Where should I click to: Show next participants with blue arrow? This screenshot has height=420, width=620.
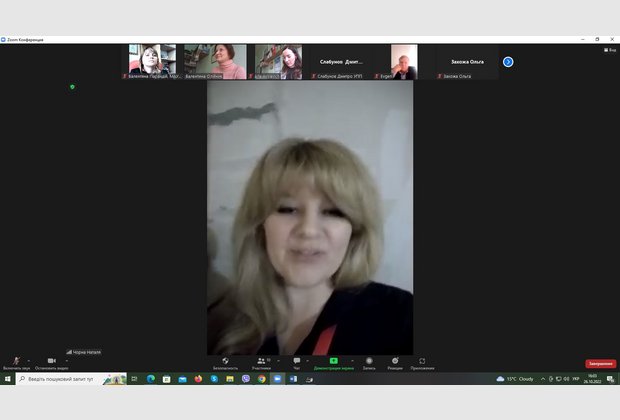click(x=508, y=62)
